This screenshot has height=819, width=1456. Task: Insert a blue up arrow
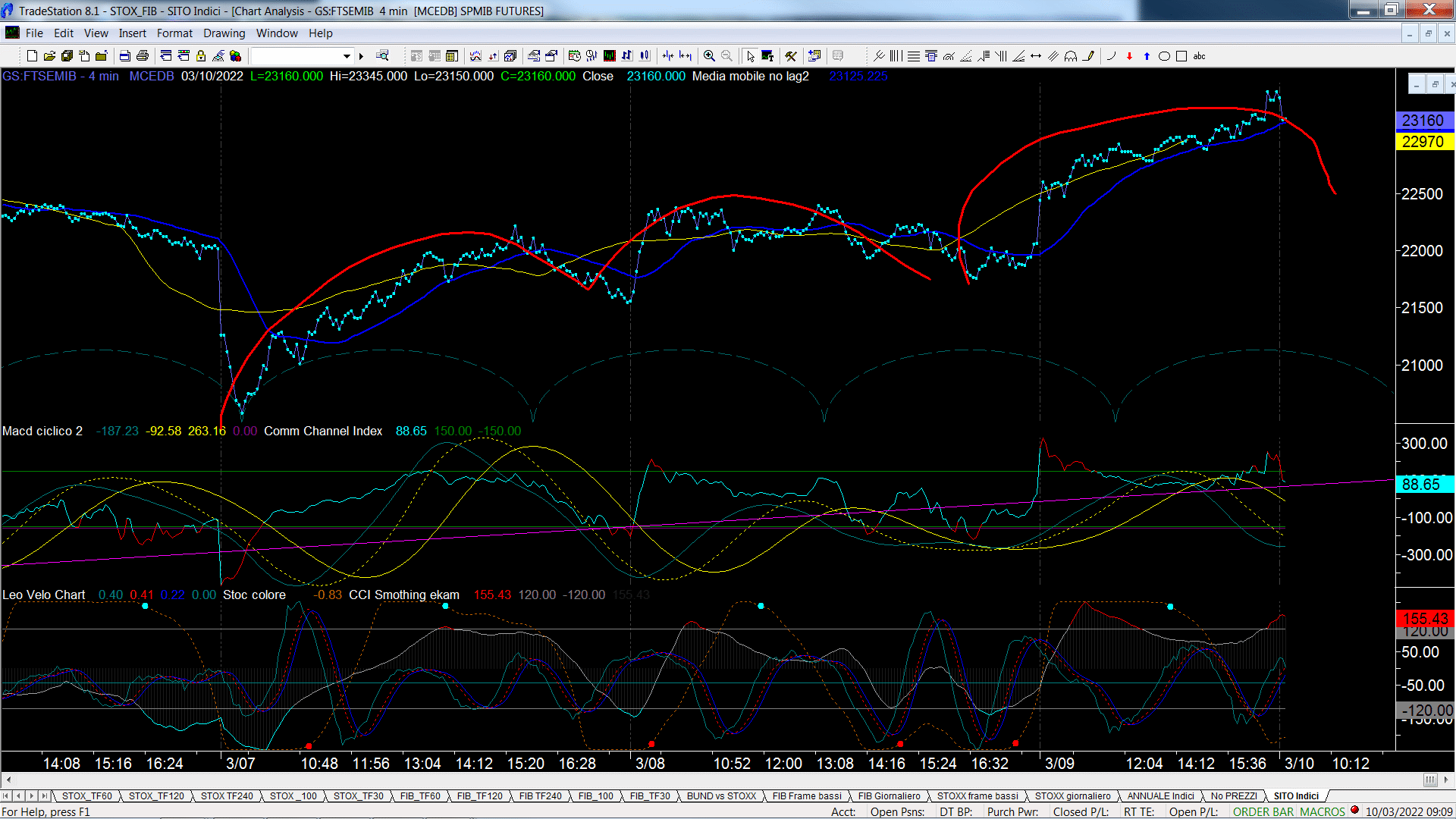(x=1147, y=56)
